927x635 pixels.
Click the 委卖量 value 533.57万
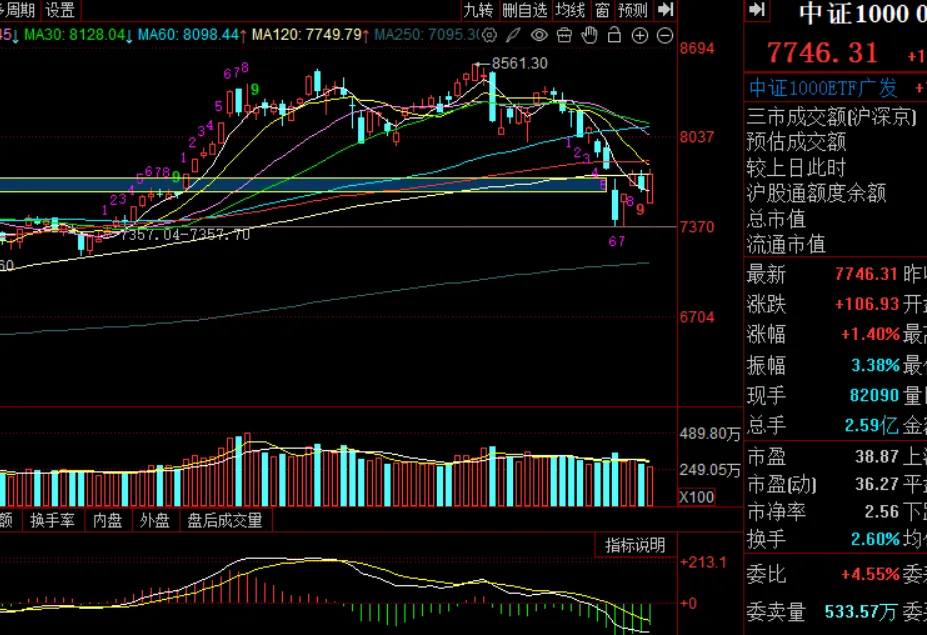tap(860, 612)
